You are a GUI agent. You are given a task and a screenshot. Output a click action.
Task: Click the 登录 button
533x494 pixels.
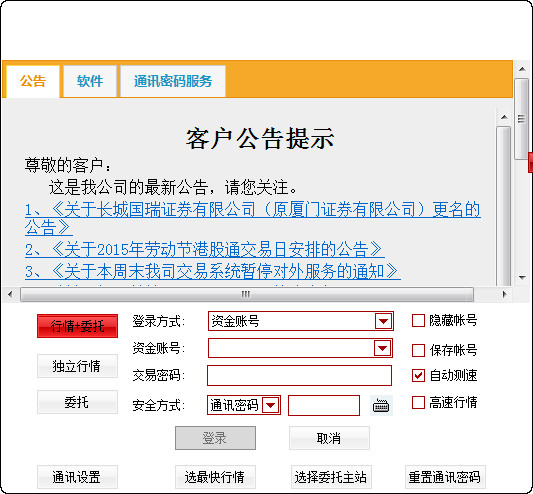coord(215,438)
